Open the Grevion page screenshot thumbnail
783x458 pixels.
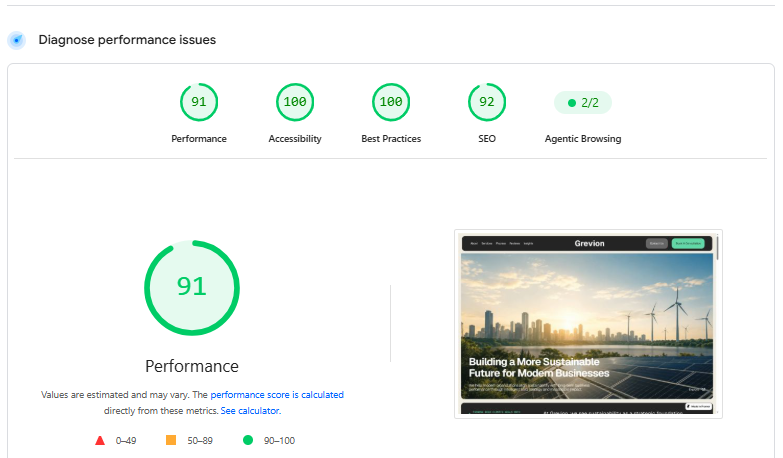588,324
